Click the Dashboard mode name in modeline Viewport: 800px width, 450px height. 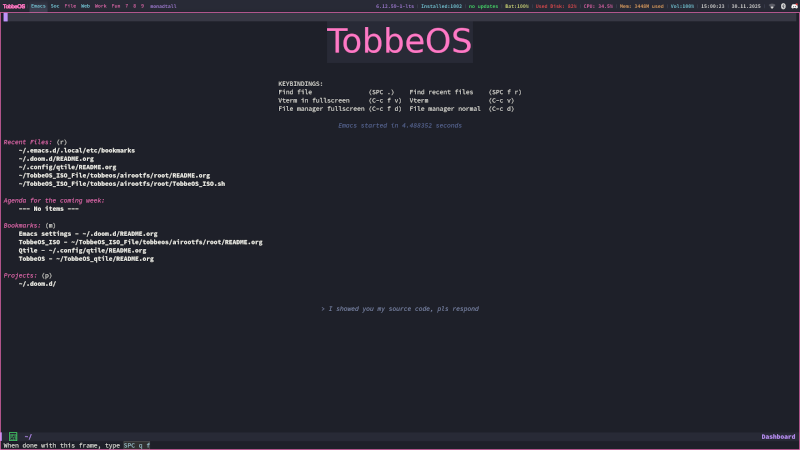coord(778,437)
